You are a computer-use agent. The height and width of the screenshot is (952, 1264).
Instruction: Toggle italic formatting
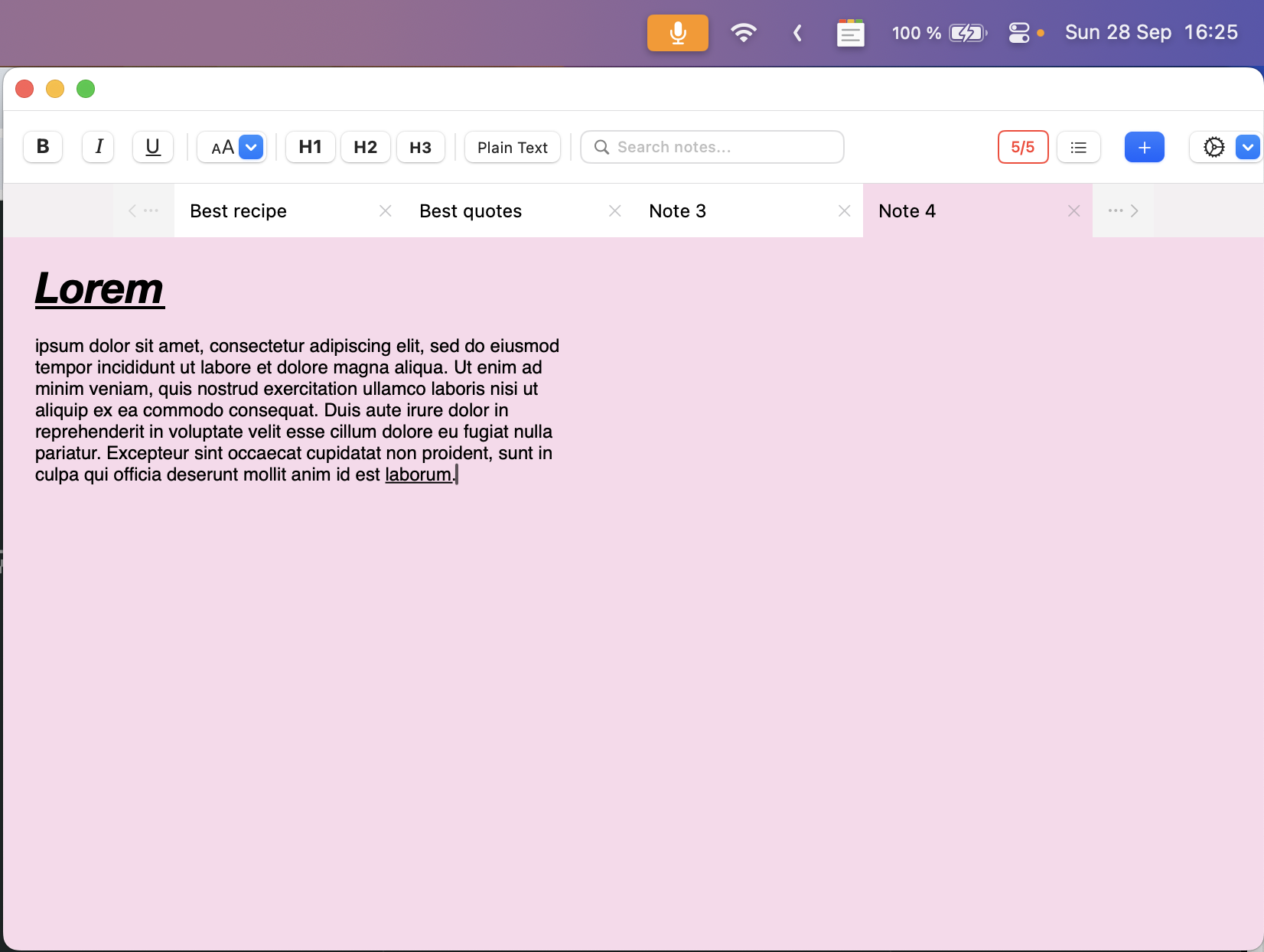click(x=97, y=147)
